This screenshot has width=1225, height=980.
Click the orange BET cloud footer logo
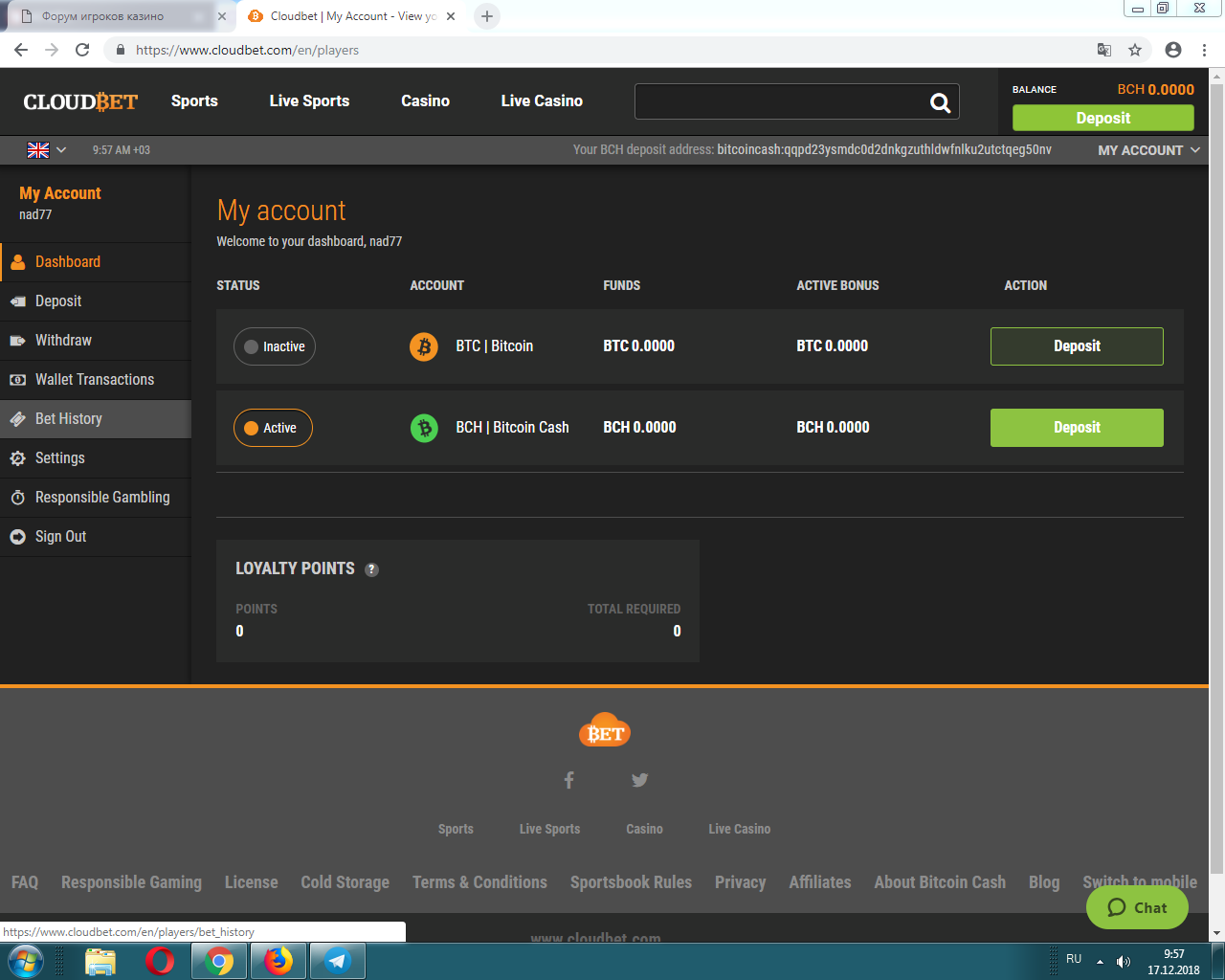605,730
